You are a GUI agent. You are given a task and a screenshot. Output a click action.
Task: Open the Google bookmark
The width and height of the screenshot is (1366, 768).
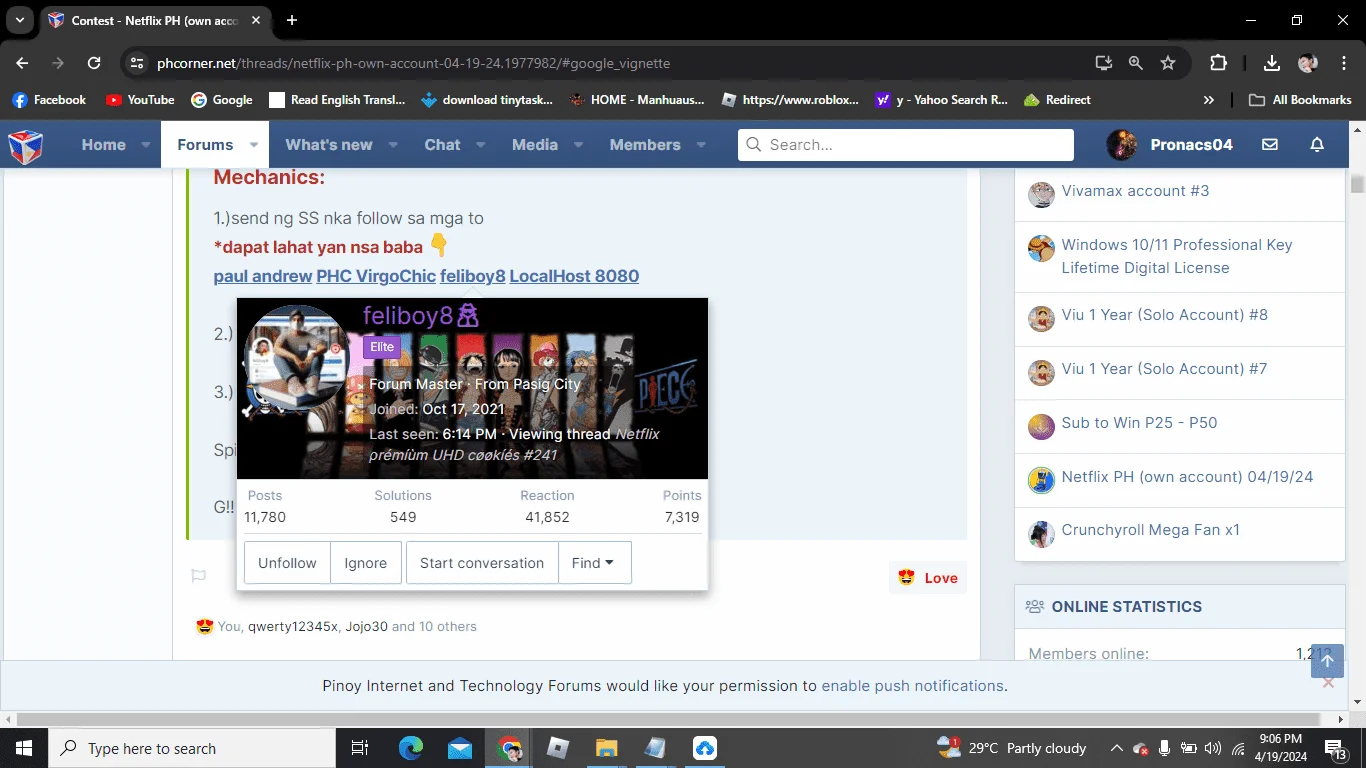click(x=222, y=100)
